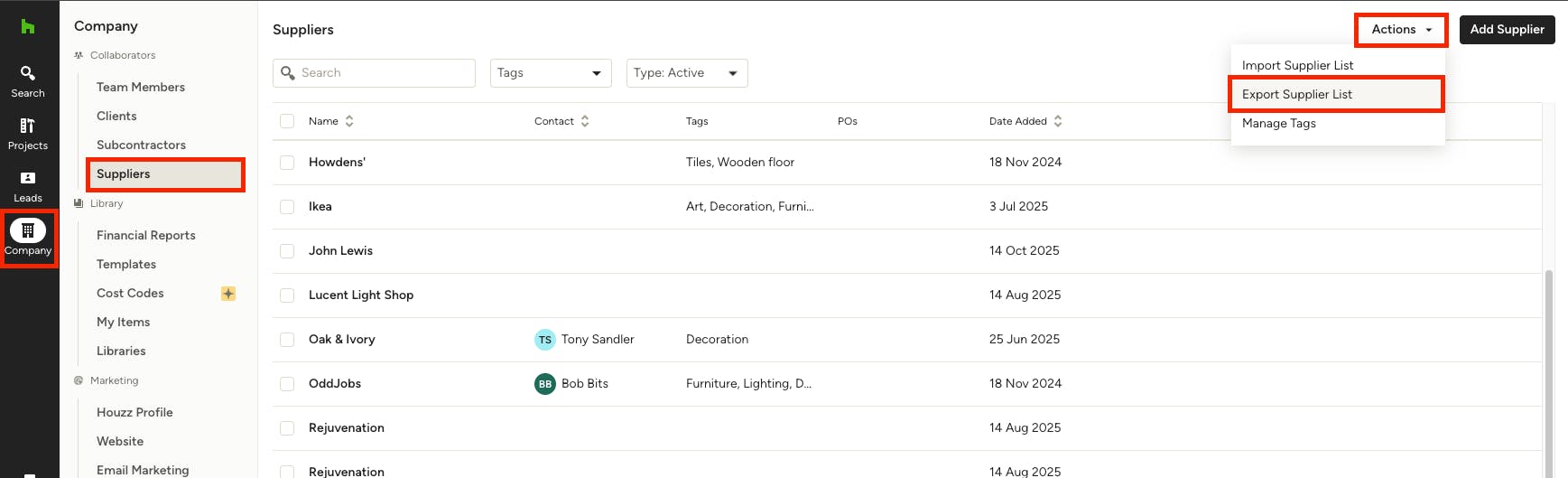The image size is (1568, 478).
Task: Open the Ikea supplier
Action: (320, 207)
